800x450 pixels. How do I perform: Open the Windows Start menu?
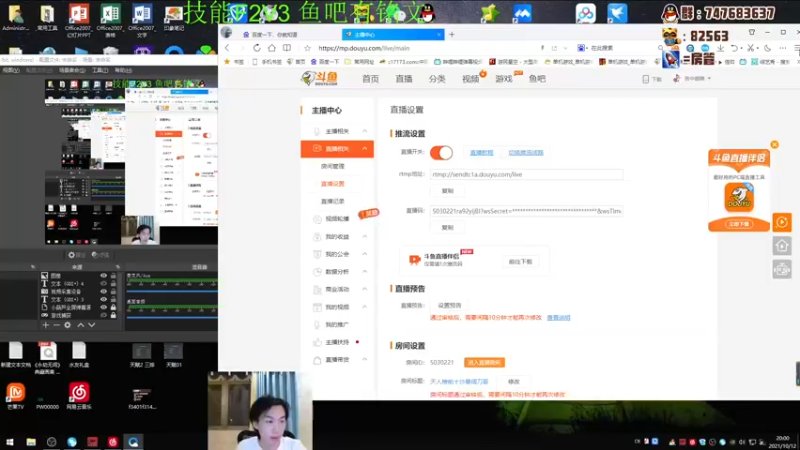coord(10,442)
